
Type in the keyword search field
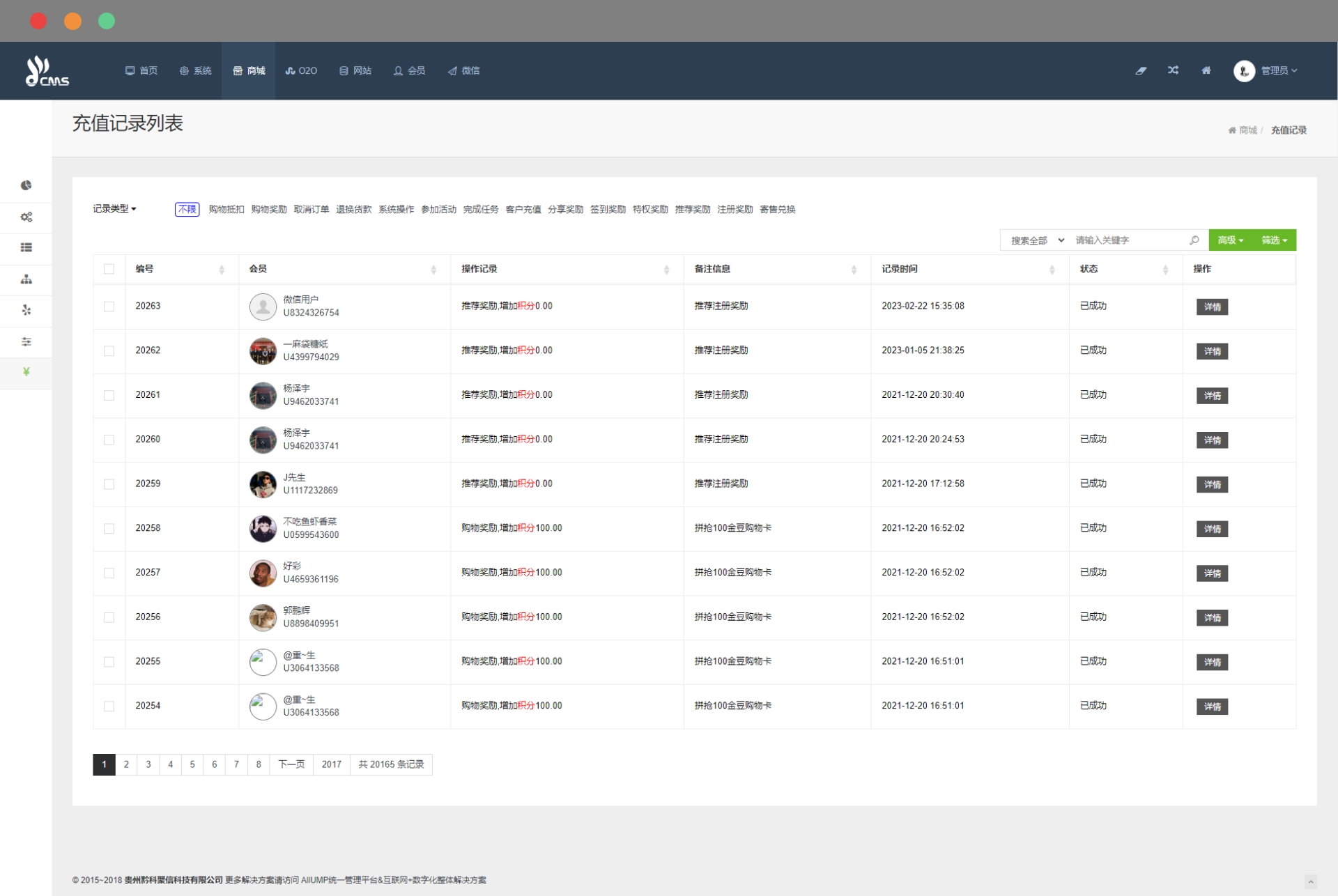click(x=1129, y=240)
